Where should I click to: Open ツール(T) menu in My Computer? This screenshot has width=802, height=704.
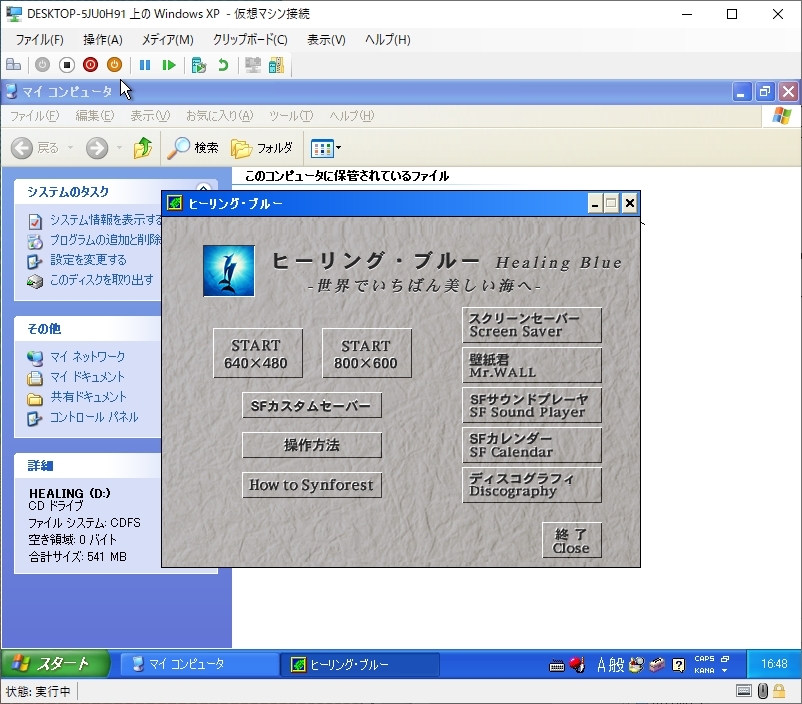click(x=291, y=116)
